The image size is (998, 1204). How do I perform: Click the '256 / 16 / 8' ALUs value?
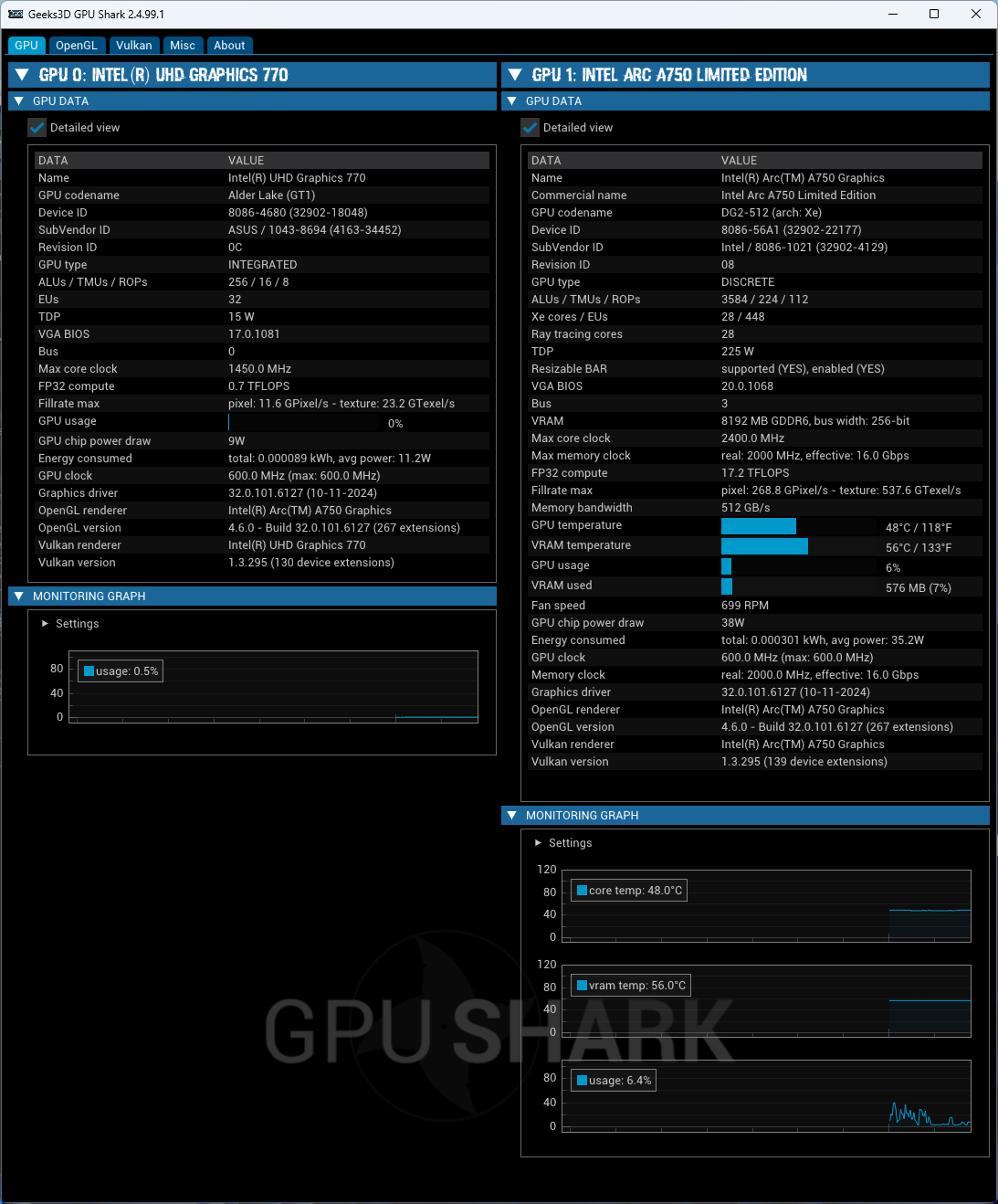click(258, 282)
